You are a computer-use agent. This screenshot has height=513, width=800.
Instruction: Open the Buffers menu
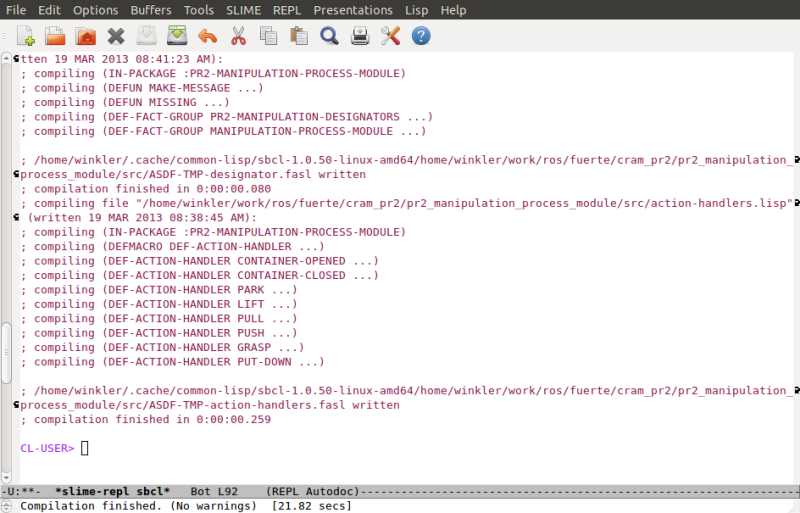[x=151, y=10]
